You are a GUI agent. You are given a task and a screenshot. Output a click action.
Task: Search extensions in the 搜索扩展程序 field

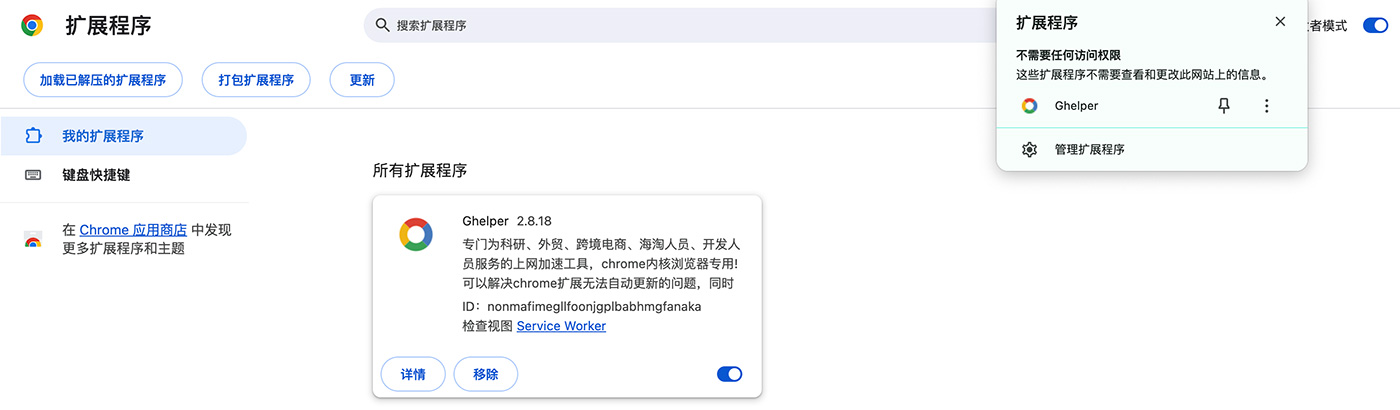point(680,25)
